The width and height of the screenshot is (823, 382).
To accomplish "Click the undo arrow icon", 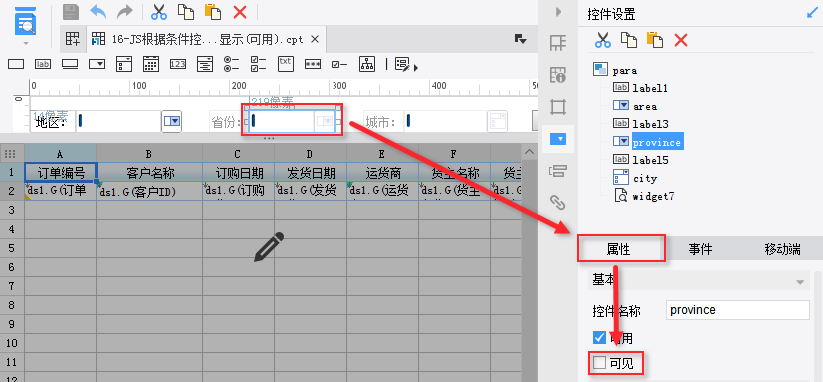I will 98,11.
